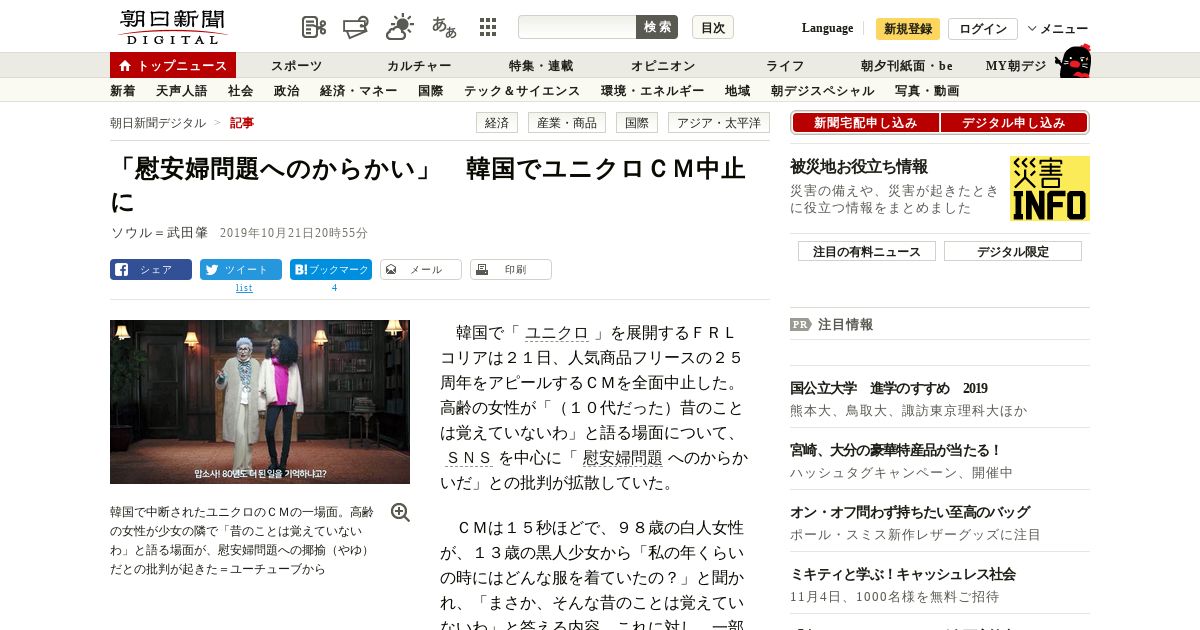Viewport: 1200px width, 630px height.
Task: Open the news list icon in header
Action: tap(314, 27)
